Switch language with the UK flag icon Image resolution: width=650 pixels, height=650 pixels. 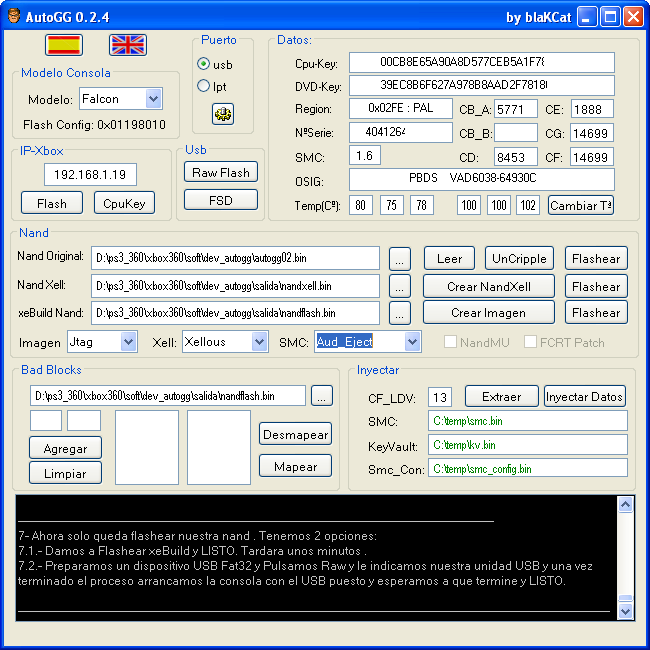tap(128, 45)
